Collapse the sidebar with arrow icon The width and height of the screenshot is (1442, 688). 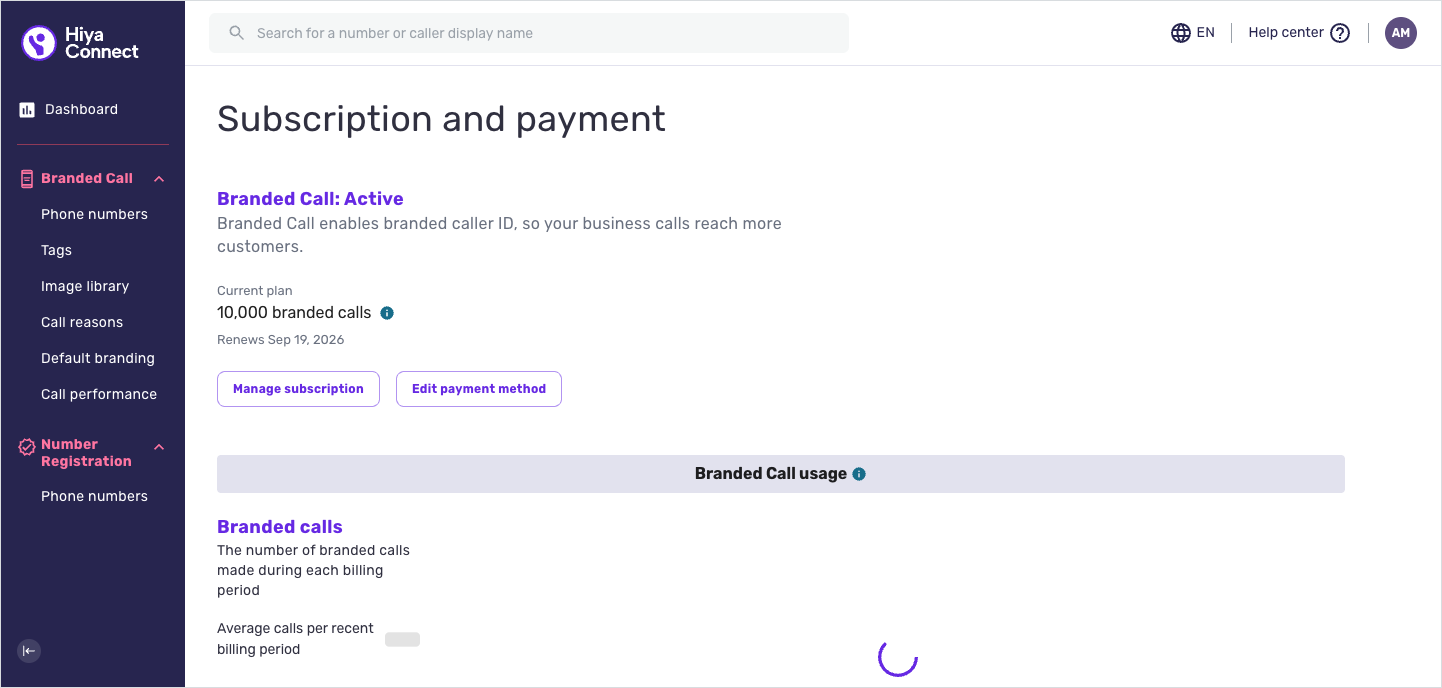(x=29, y=651)
